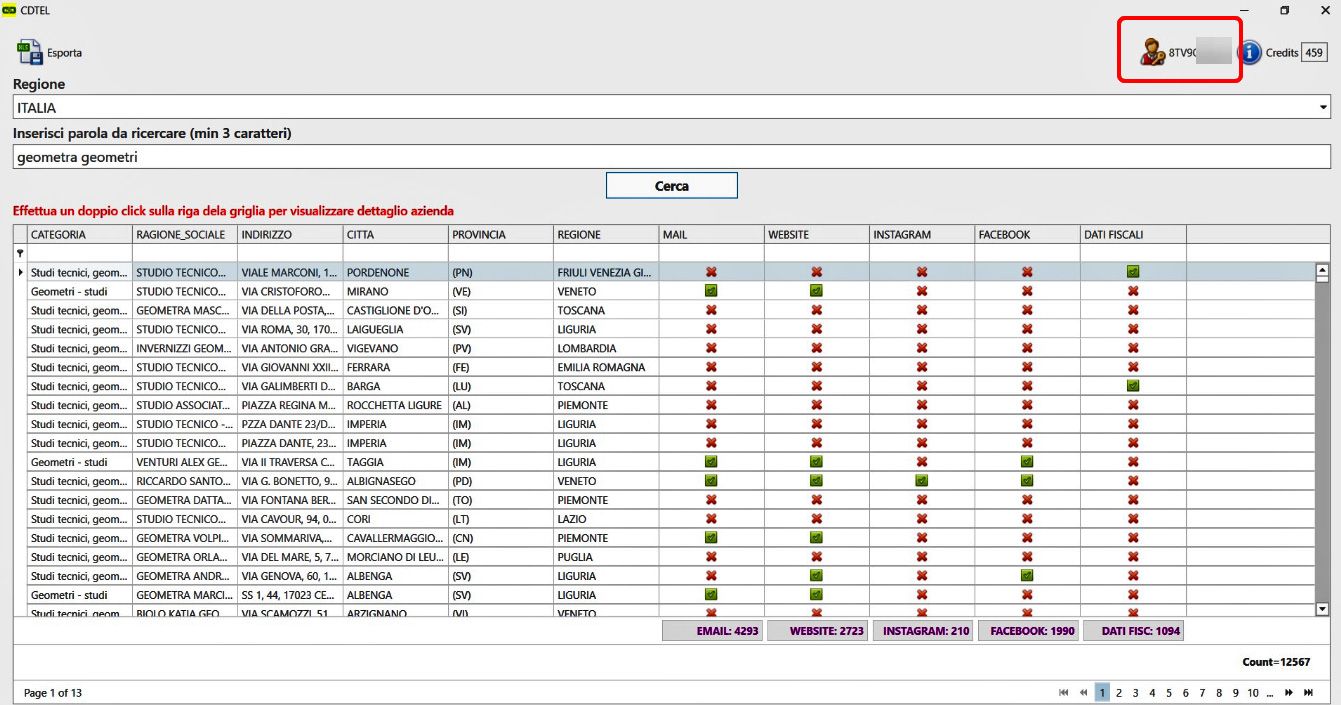Open the user account icon 8TV9
Viewport: 1341px width, 705px height.
[x=1153, y=52]
